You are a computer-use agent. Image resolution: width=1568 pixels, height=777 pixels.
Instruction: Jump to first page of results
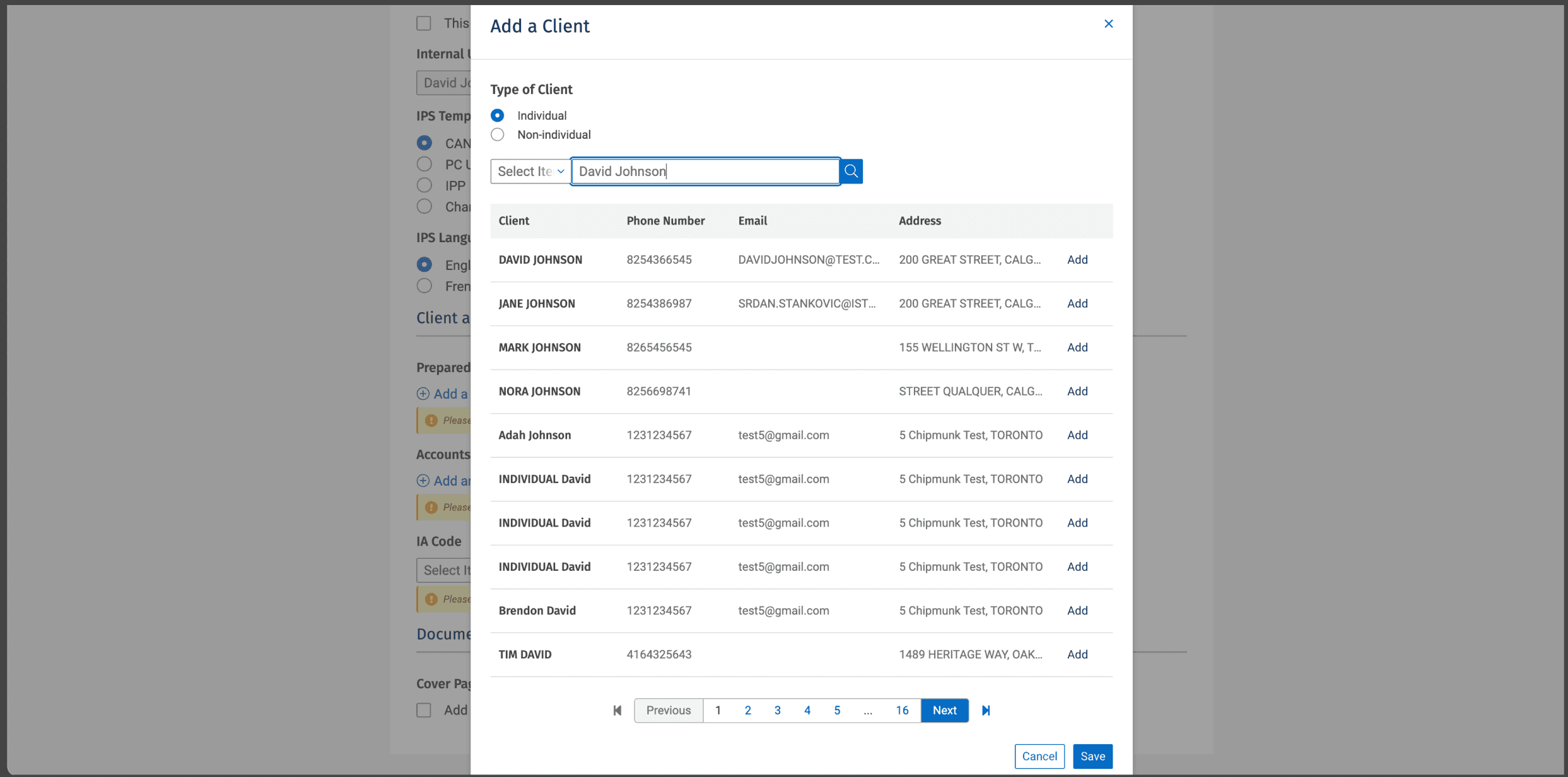(617, 710)
